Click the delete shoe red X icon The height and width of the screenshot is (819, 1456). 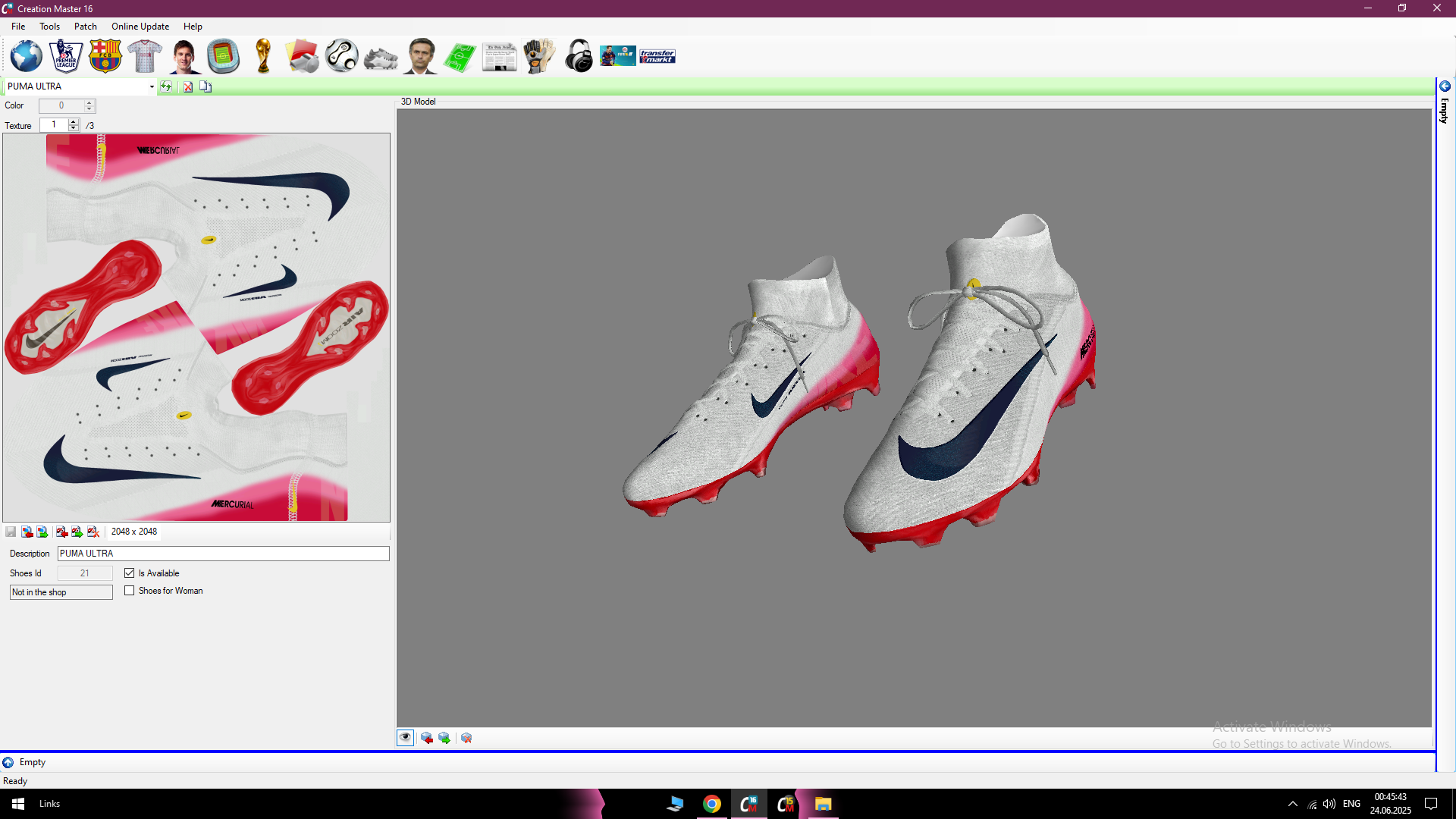pos(188,86)
